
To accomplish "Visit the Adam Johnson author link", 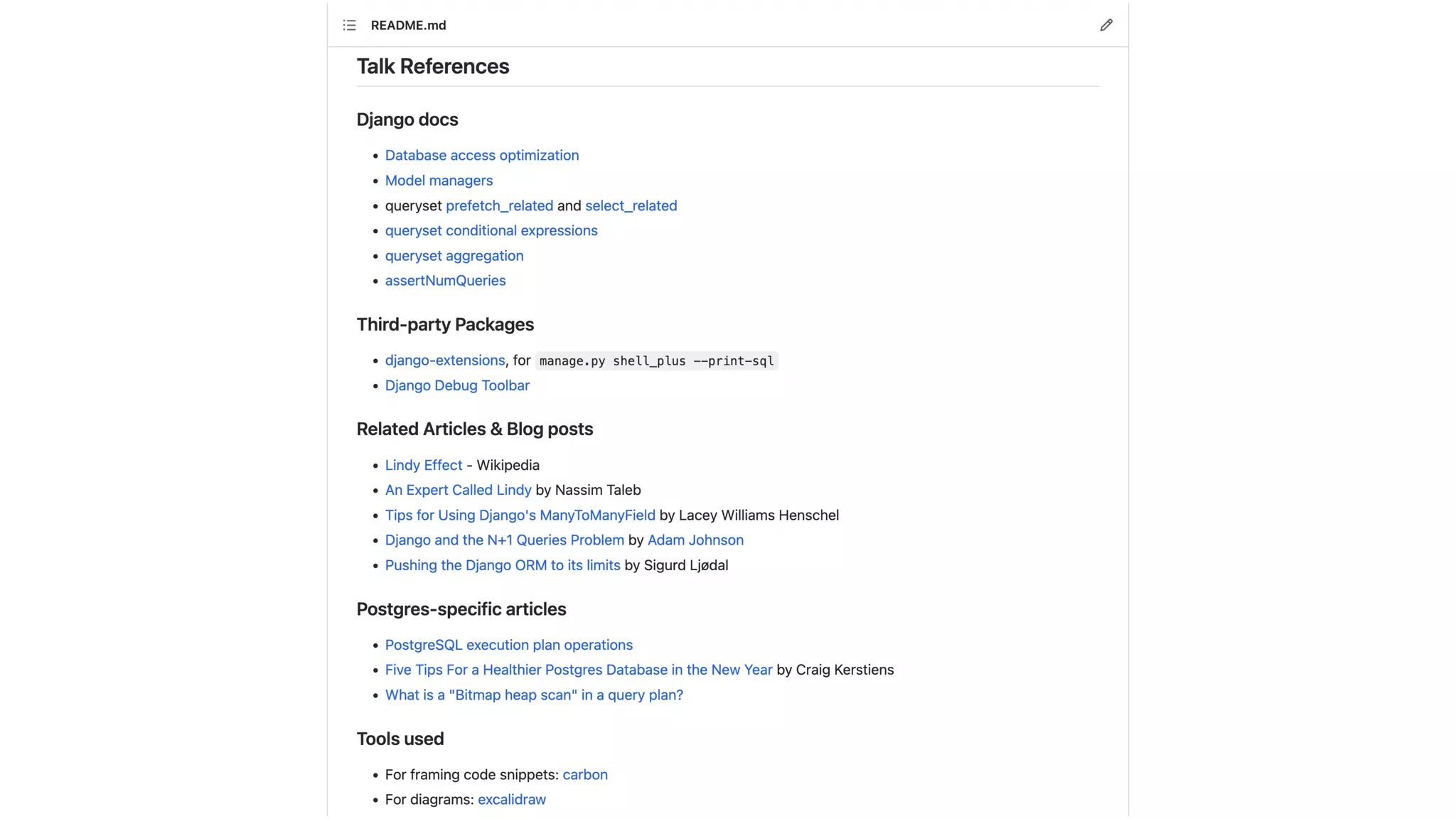I will click(695, 540).
